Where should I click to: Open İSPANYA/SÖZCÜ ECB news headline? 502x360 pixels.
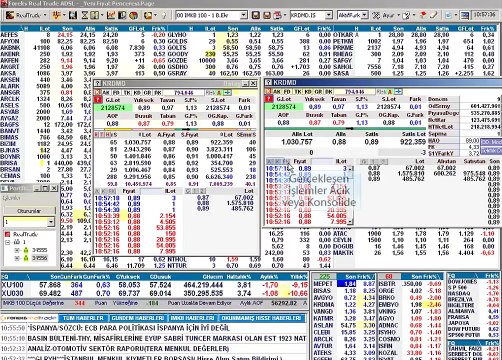128,328
